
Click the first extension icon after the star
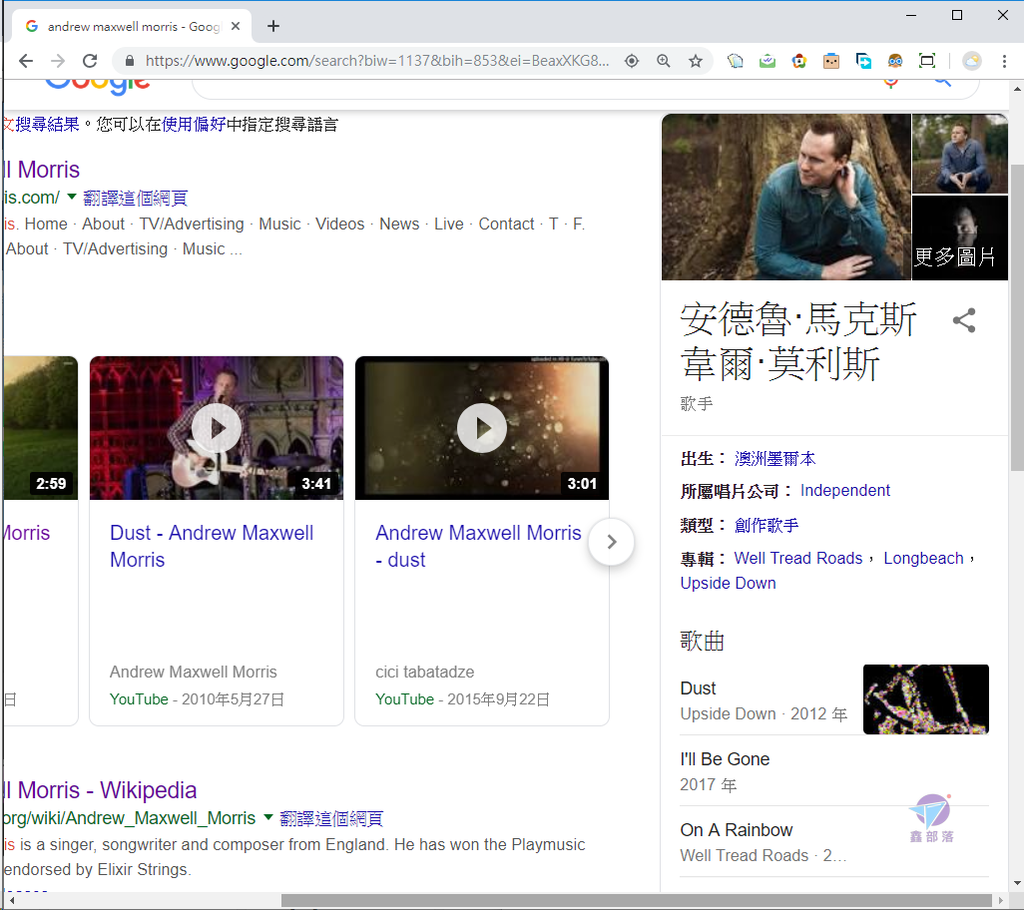(735, 61)
